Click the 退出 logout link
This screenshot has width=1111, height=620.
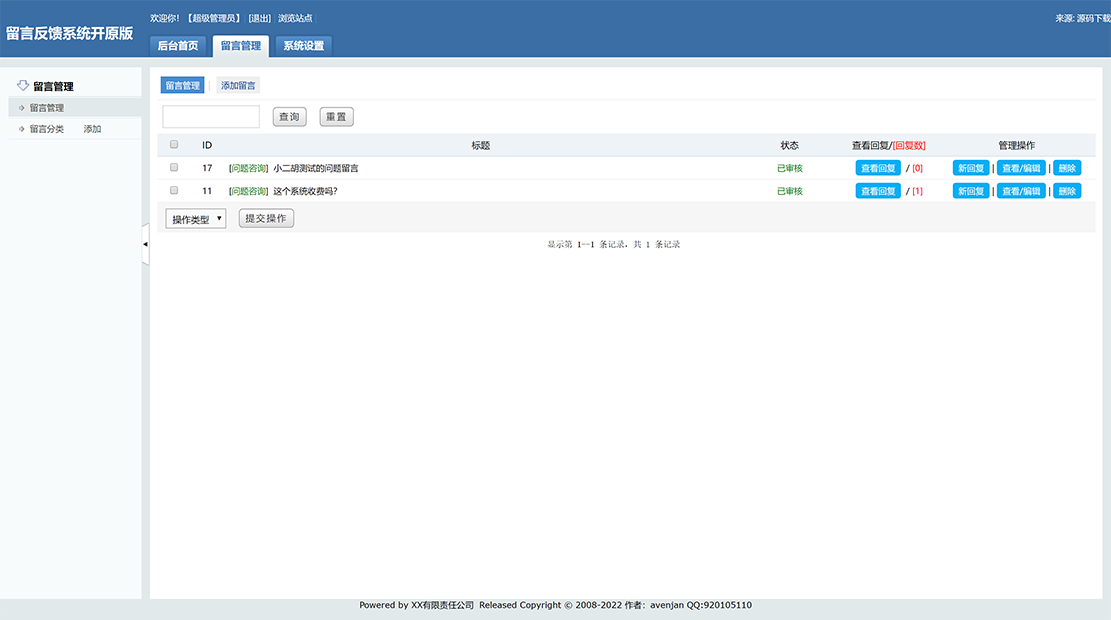tap(259, 18)
